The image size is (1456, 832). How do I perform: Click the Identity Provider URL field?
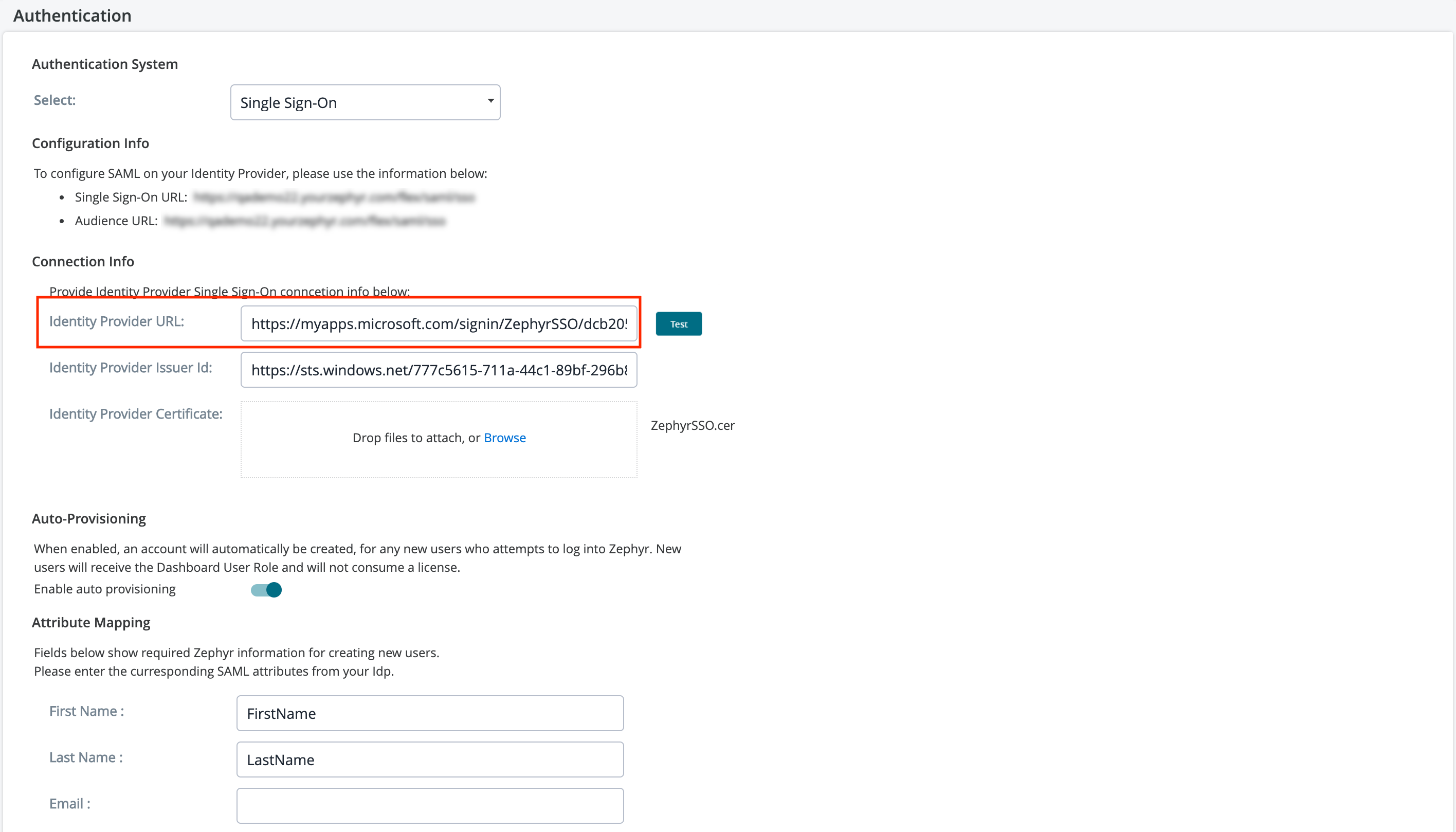(438, 324)
